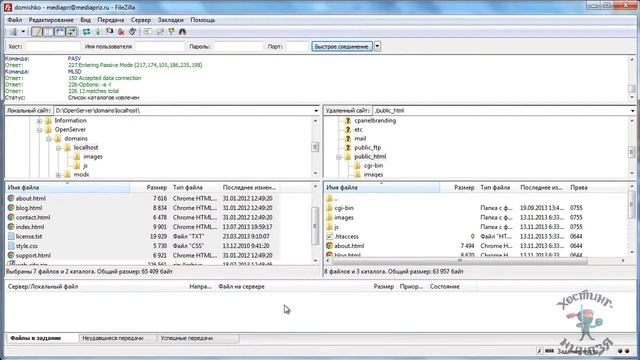Click the etc folder question-mark icon

348,130
